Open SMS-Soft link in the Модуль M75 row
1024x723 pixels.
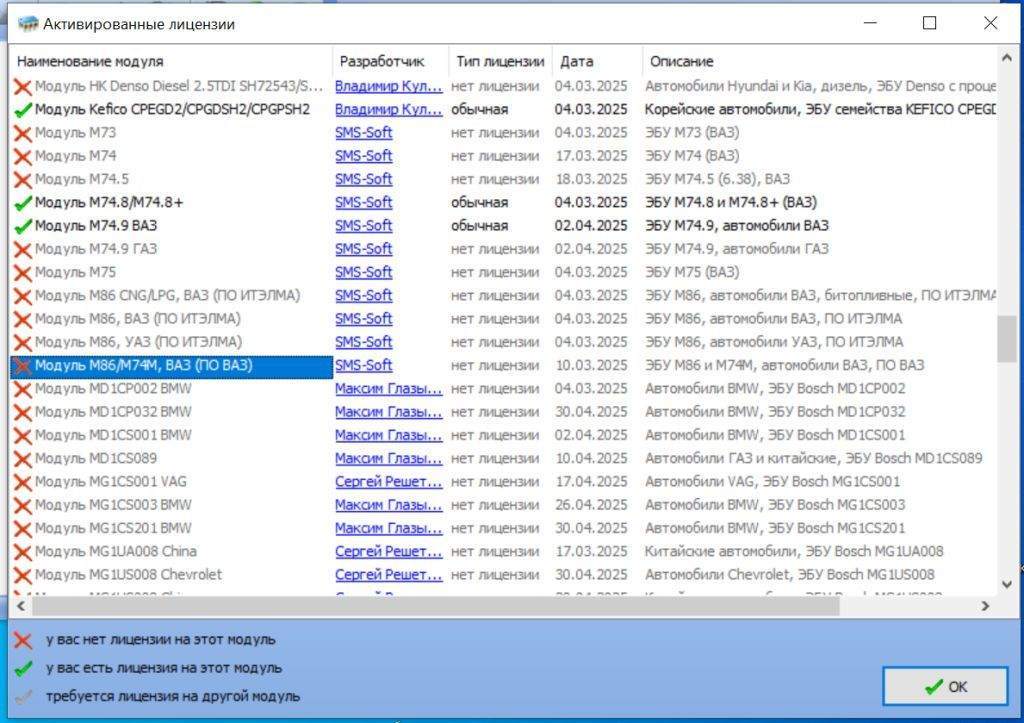(x=364, y=272)
